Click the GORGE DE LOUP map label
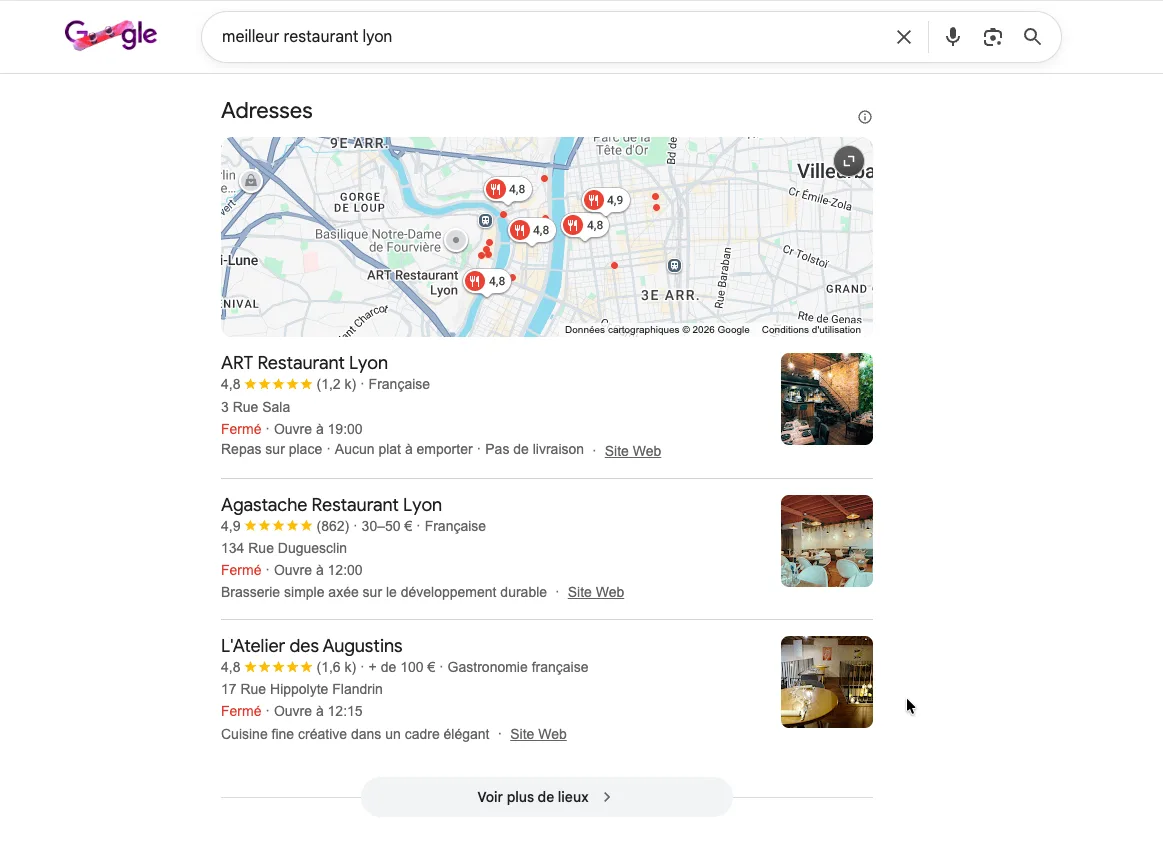Viewport: 1163px width, 844px height. [360, 202]
